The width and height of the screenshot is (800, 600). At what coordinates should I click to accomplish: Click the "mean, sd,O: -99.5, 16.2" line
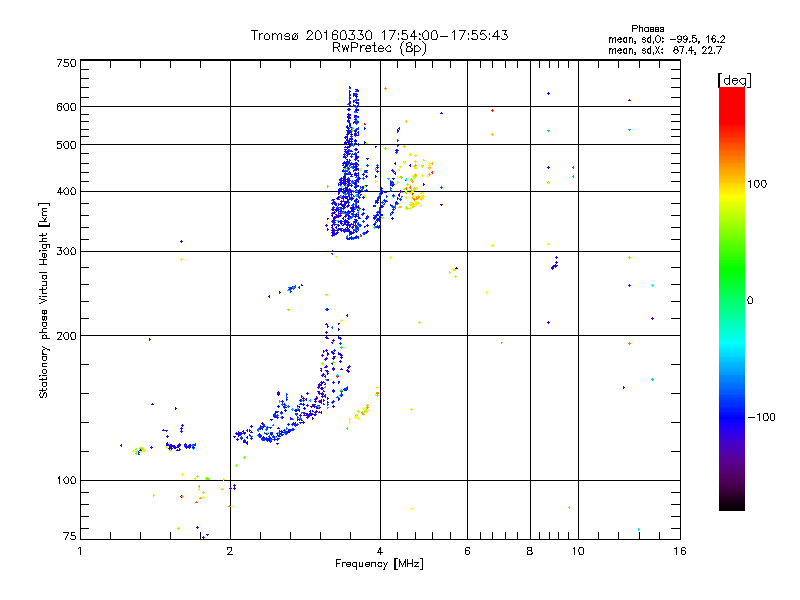(x=666, y=39)
